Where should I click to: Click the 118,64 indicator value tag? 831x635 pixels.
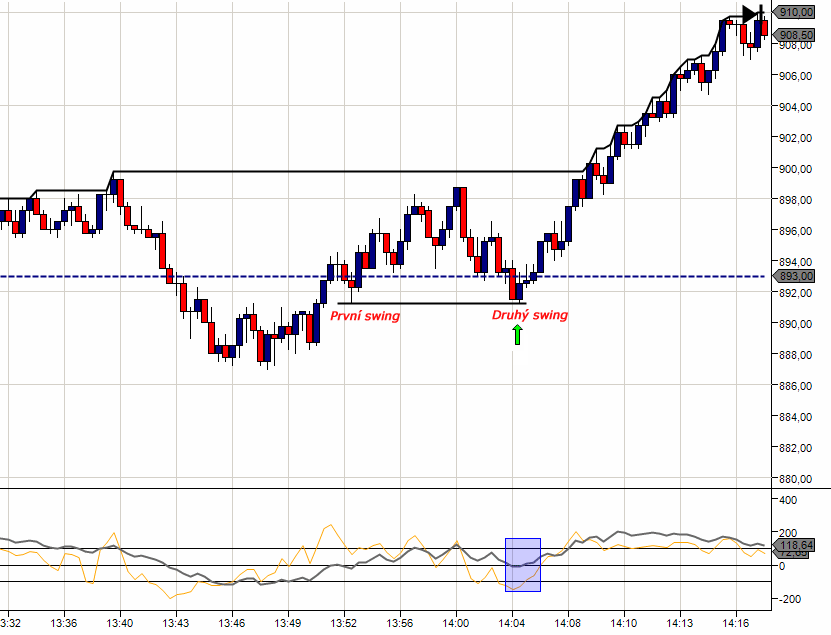point(794,545)
